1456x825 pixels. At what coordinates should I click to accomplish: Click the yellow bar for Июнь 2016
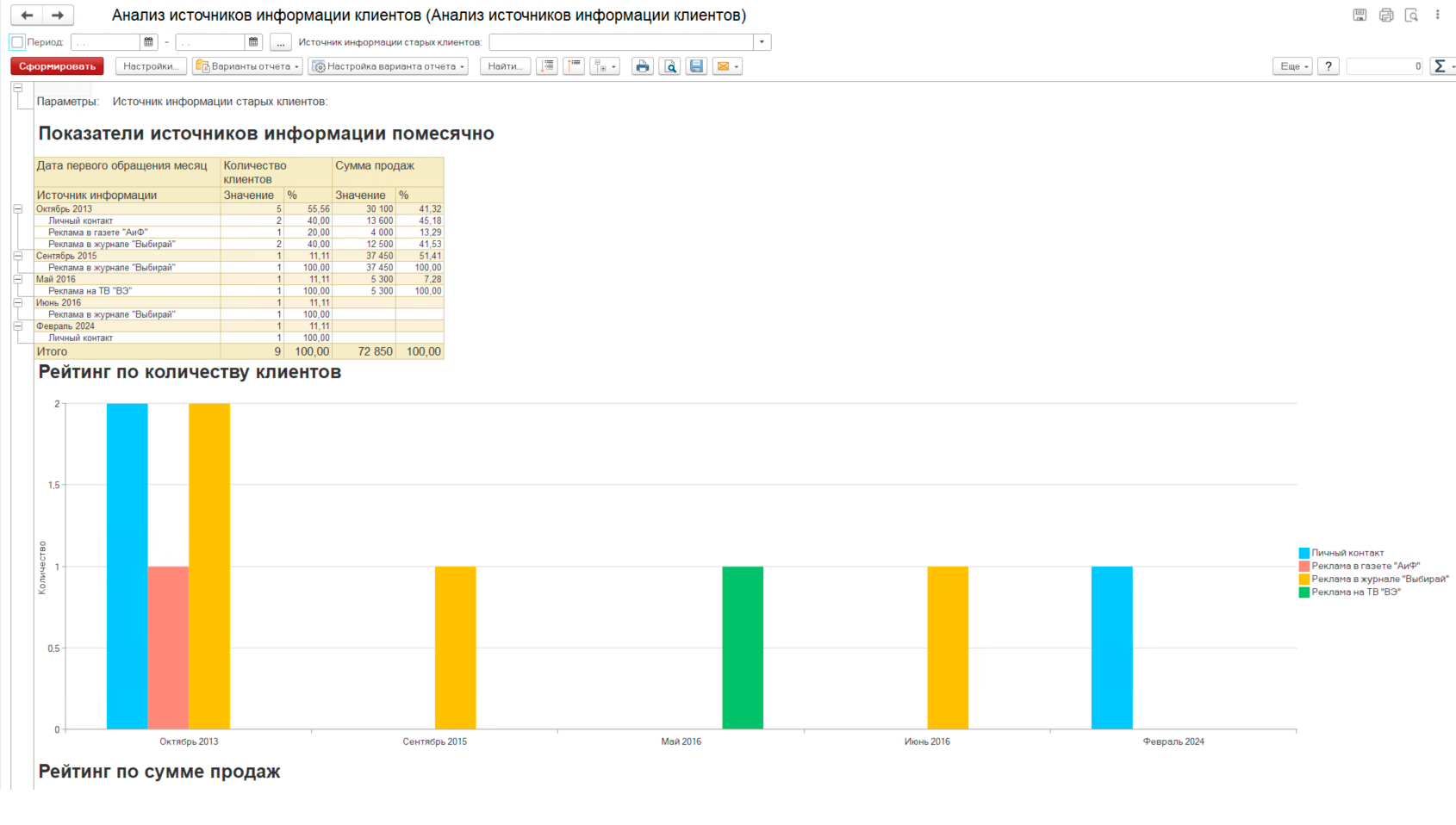pos(948,648)
